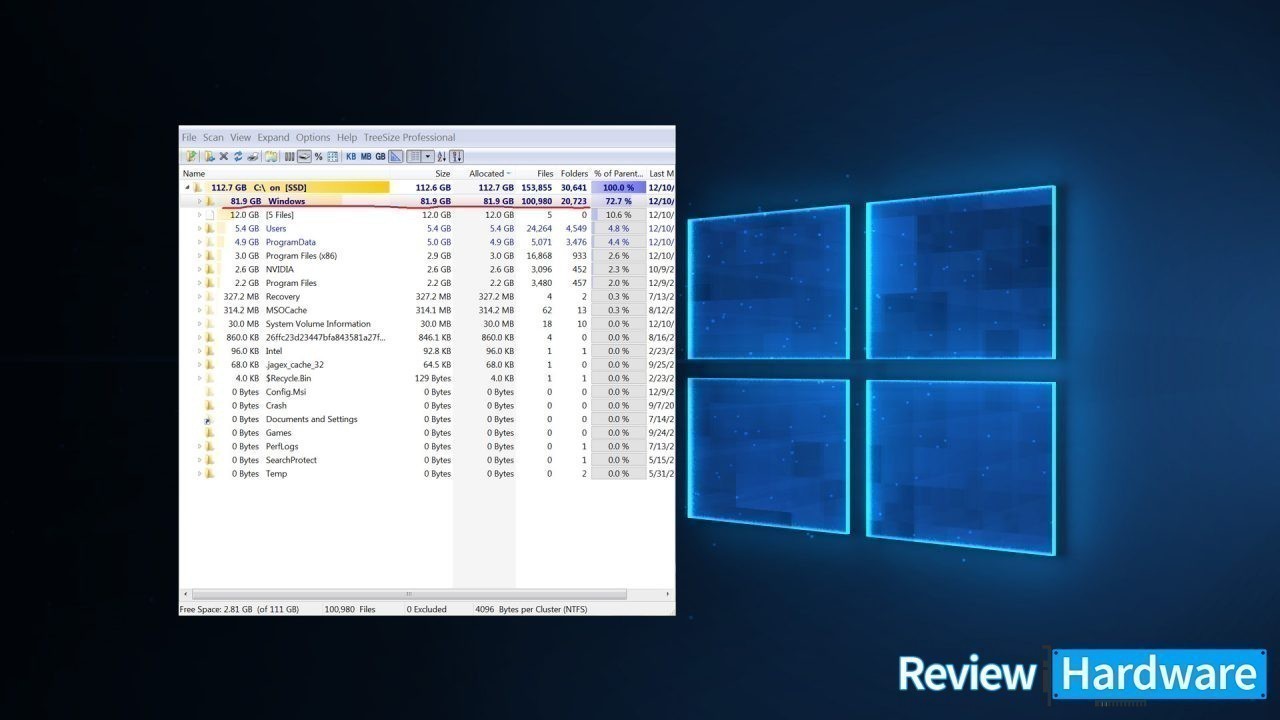Select the Temp folder row
The height and width of the screenshot is (720, 1280).
427,474
